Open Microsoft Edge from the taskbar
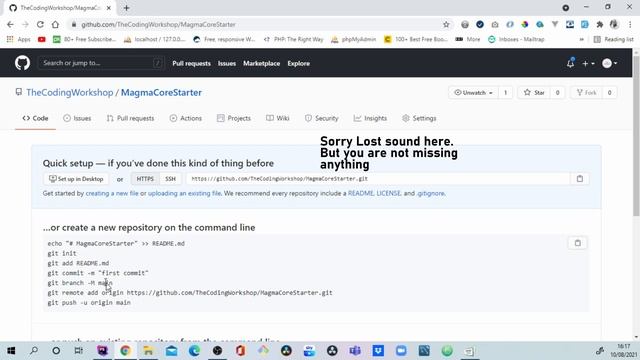Screen dimensions: 640x360 [194, 351]
